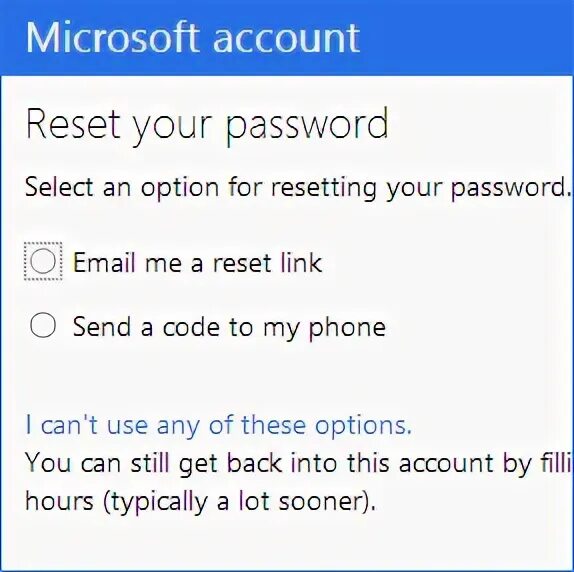Click the "Email me a reset link" label text
The height and width of the screenshot is (572, 574).
197,262
